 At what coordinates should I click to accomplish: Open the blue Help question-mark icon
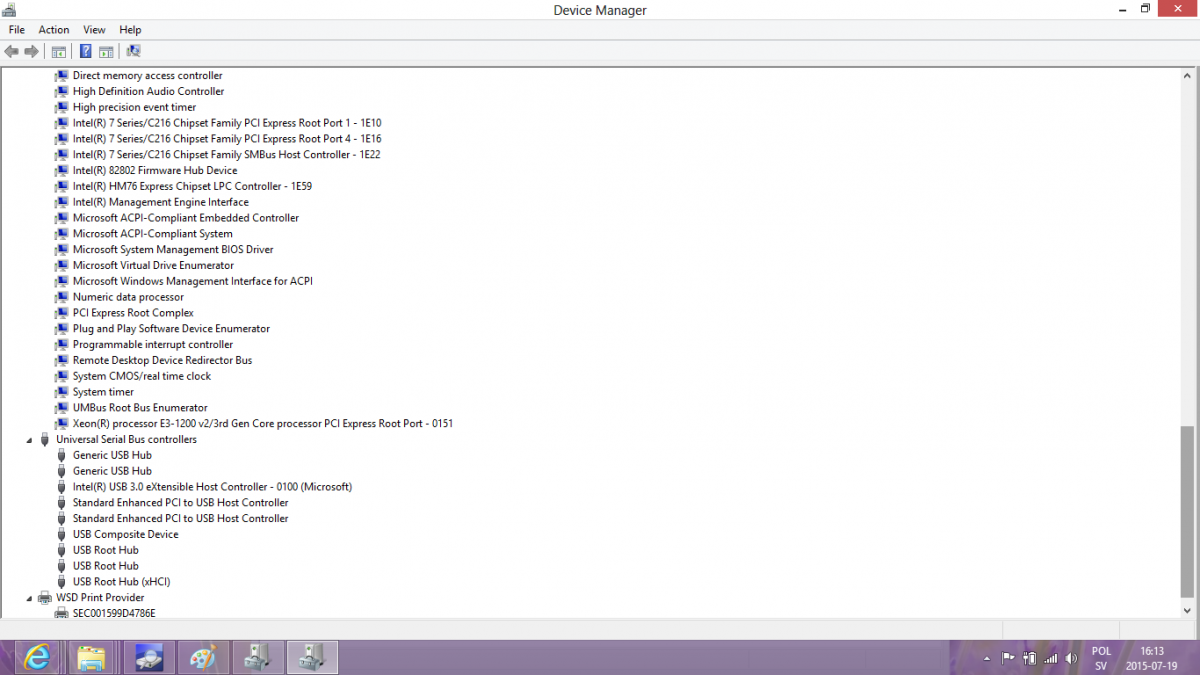tap(86, 51)
